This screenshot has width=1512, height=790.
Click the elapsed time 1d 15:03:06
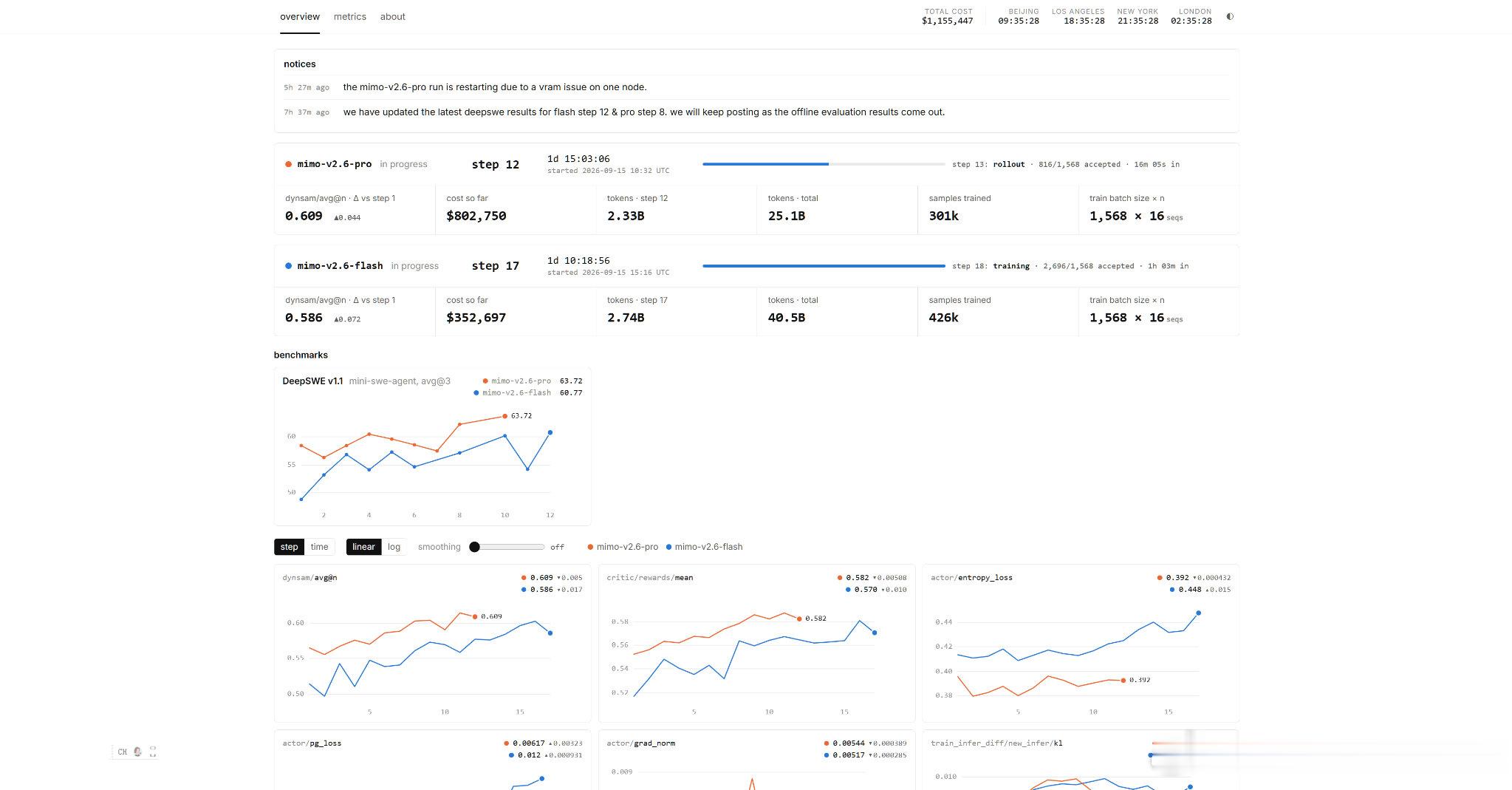click(578, 159)
